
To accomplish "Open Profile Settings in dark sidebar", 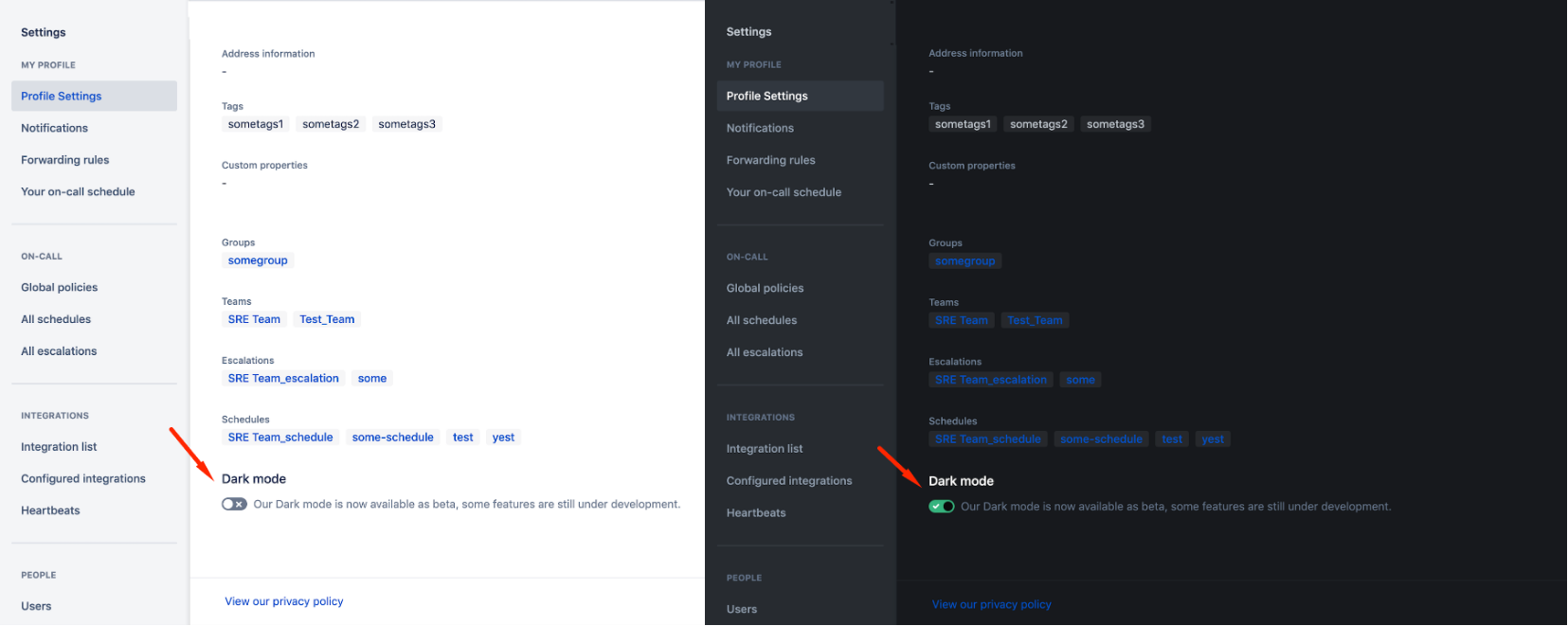I will (x=800, y=96).
